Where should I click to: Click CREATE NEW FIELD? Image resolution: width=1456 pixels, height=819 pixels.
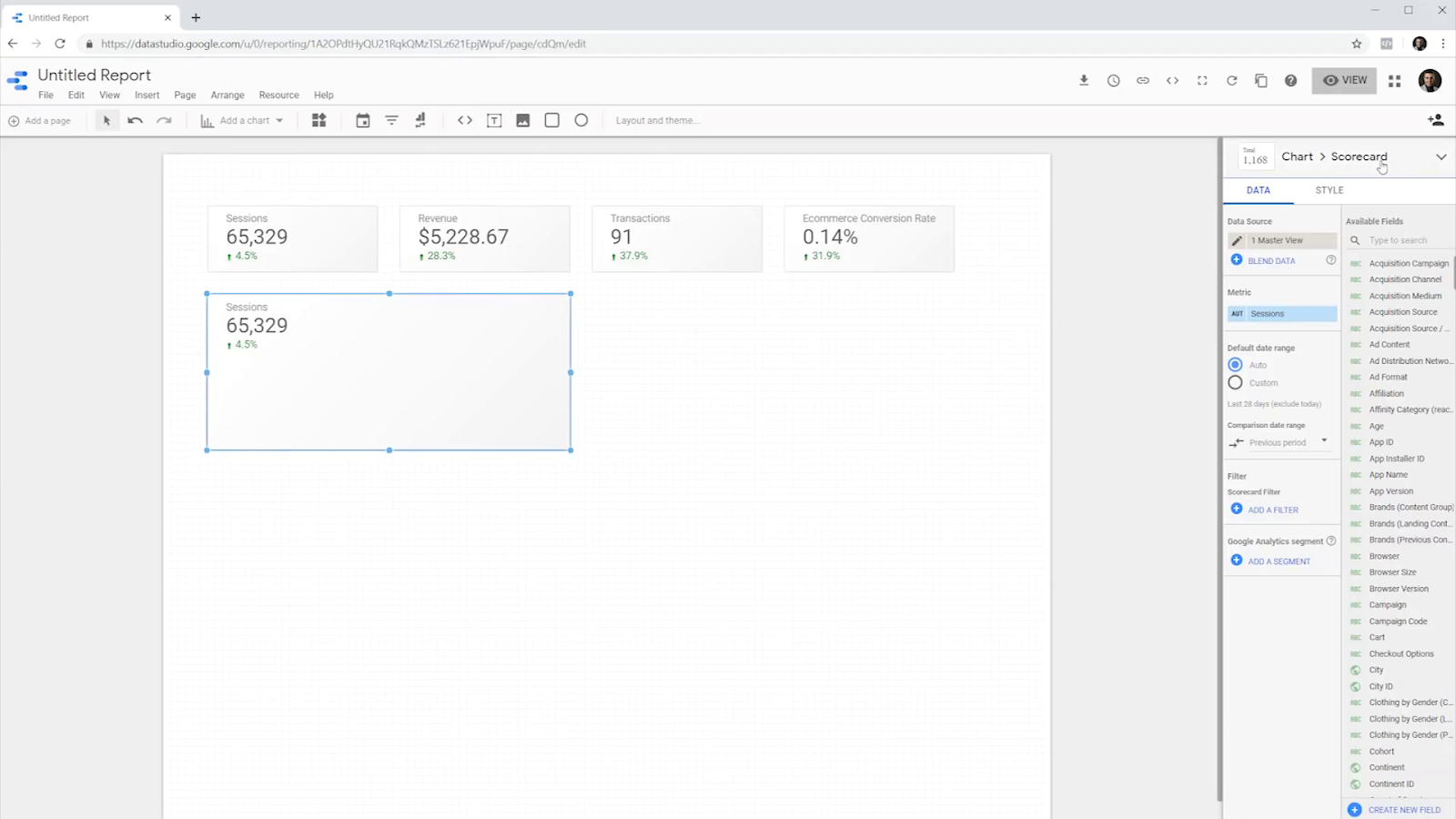pos(1396,809)
